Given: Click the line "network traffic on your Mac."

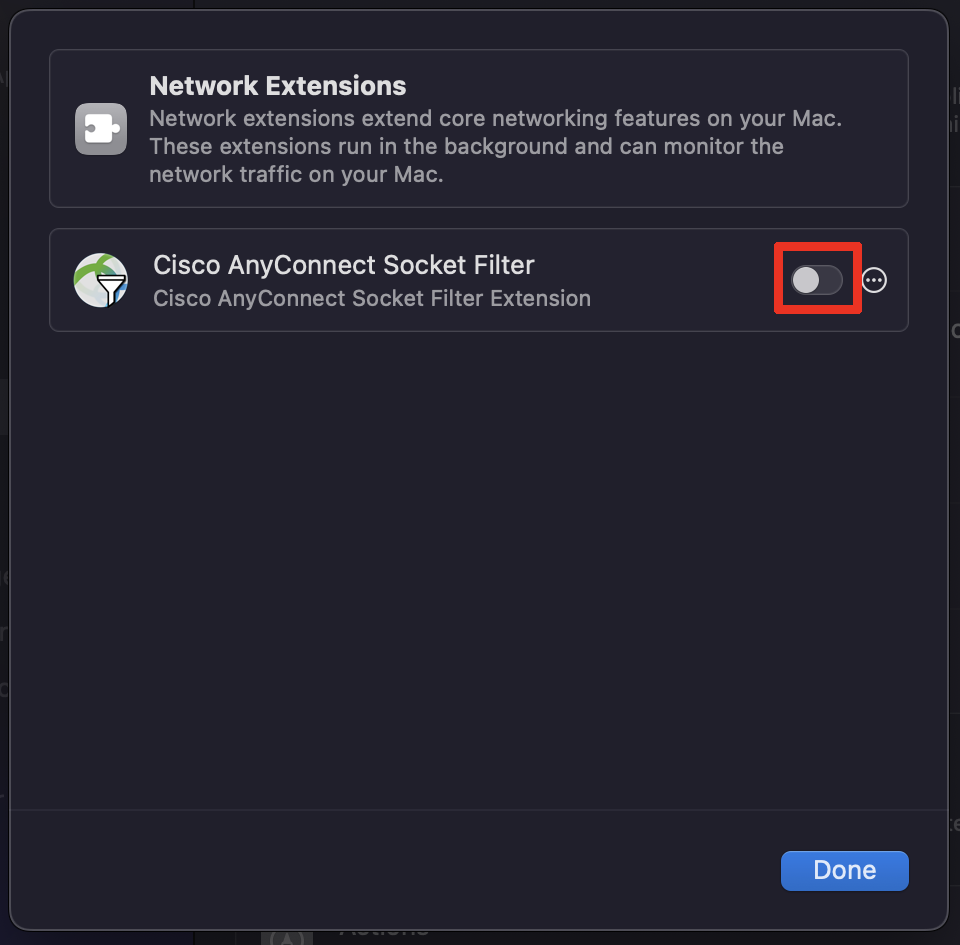Looking at the screenshot, I should 296,174.
